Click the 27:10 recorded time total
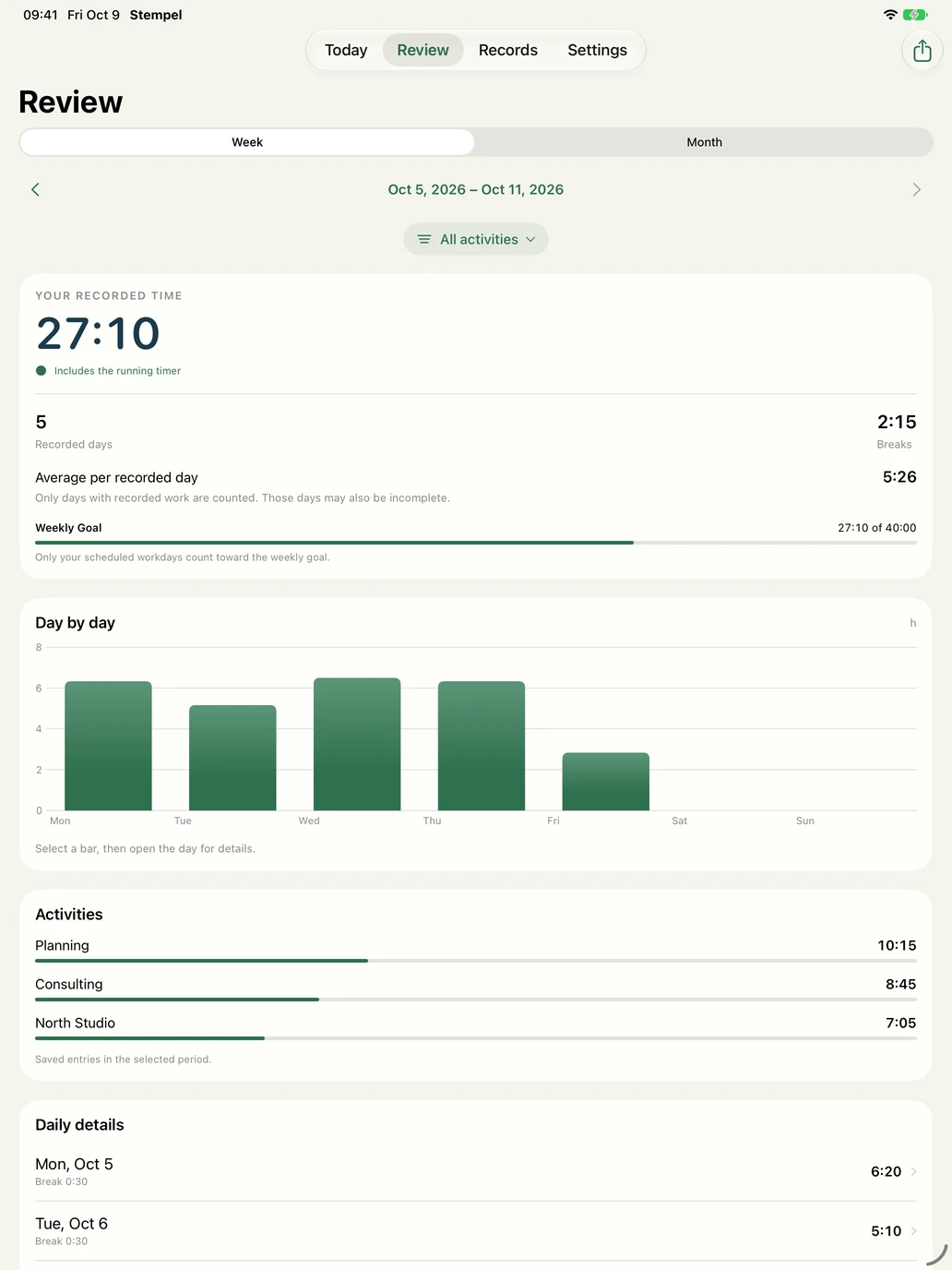Screen dimensions: 952x1270 tap(98, 333)
